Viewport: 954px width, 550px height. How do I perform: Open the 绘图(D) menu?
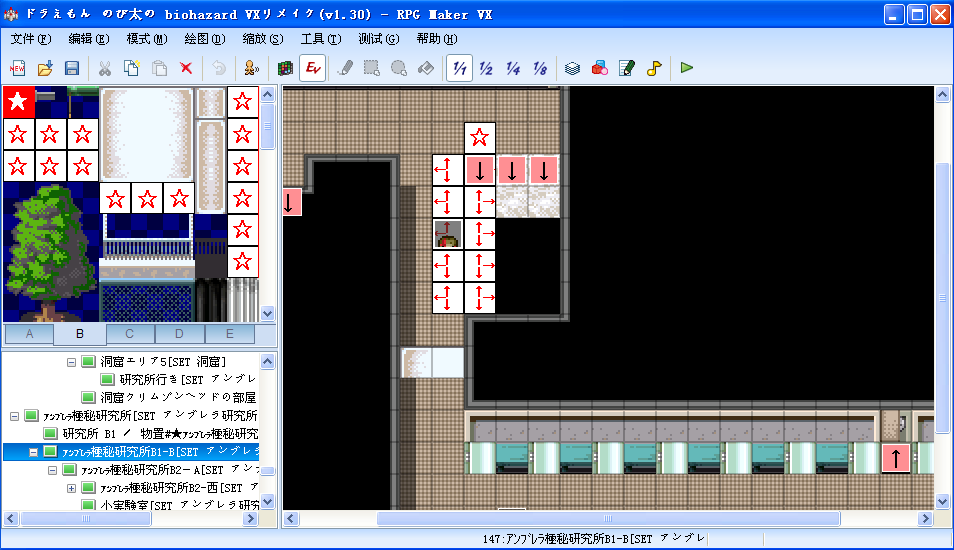point(205,39)
